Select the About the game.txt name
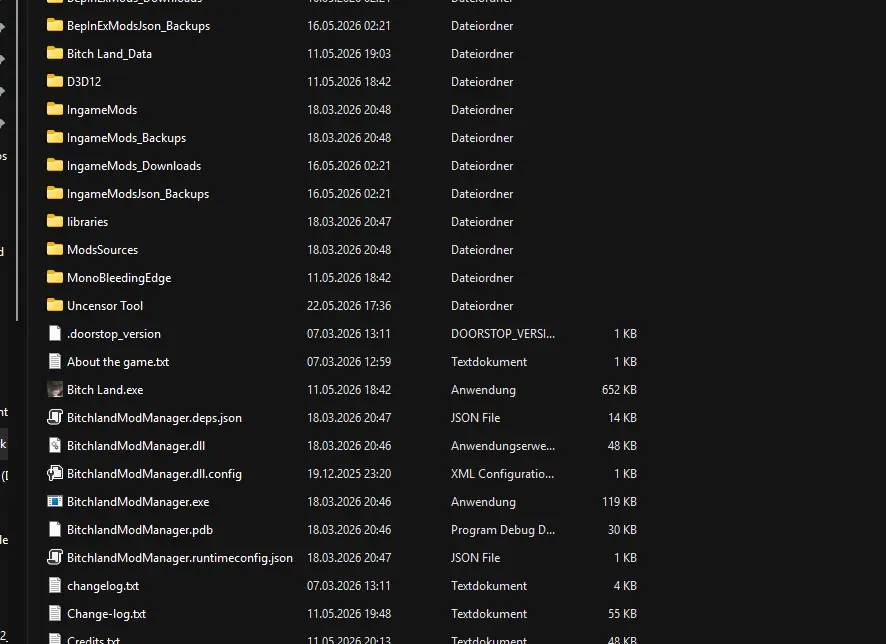 (118, 362)
